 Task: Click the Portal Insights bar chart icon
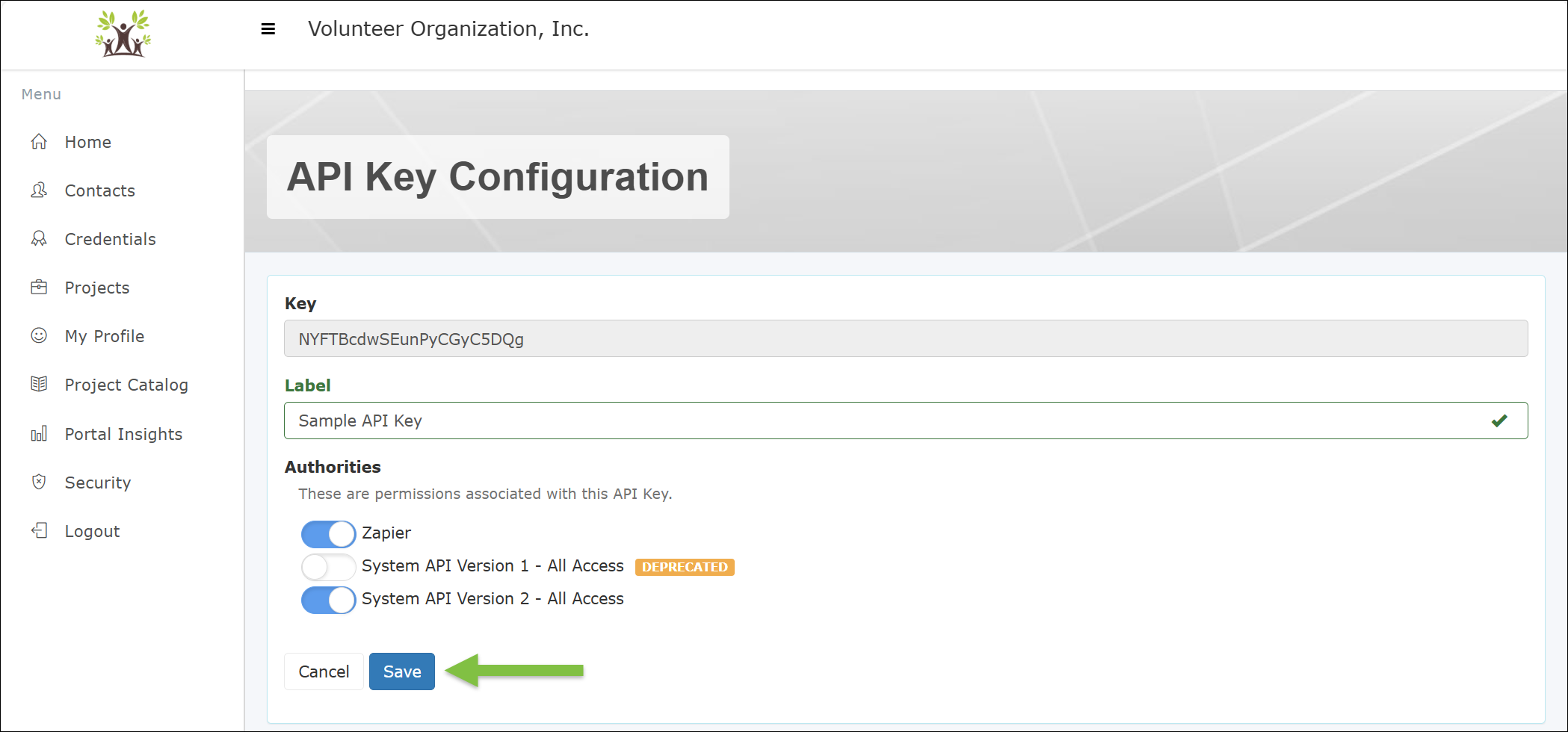pyautogui.click(x=39, y=433)
